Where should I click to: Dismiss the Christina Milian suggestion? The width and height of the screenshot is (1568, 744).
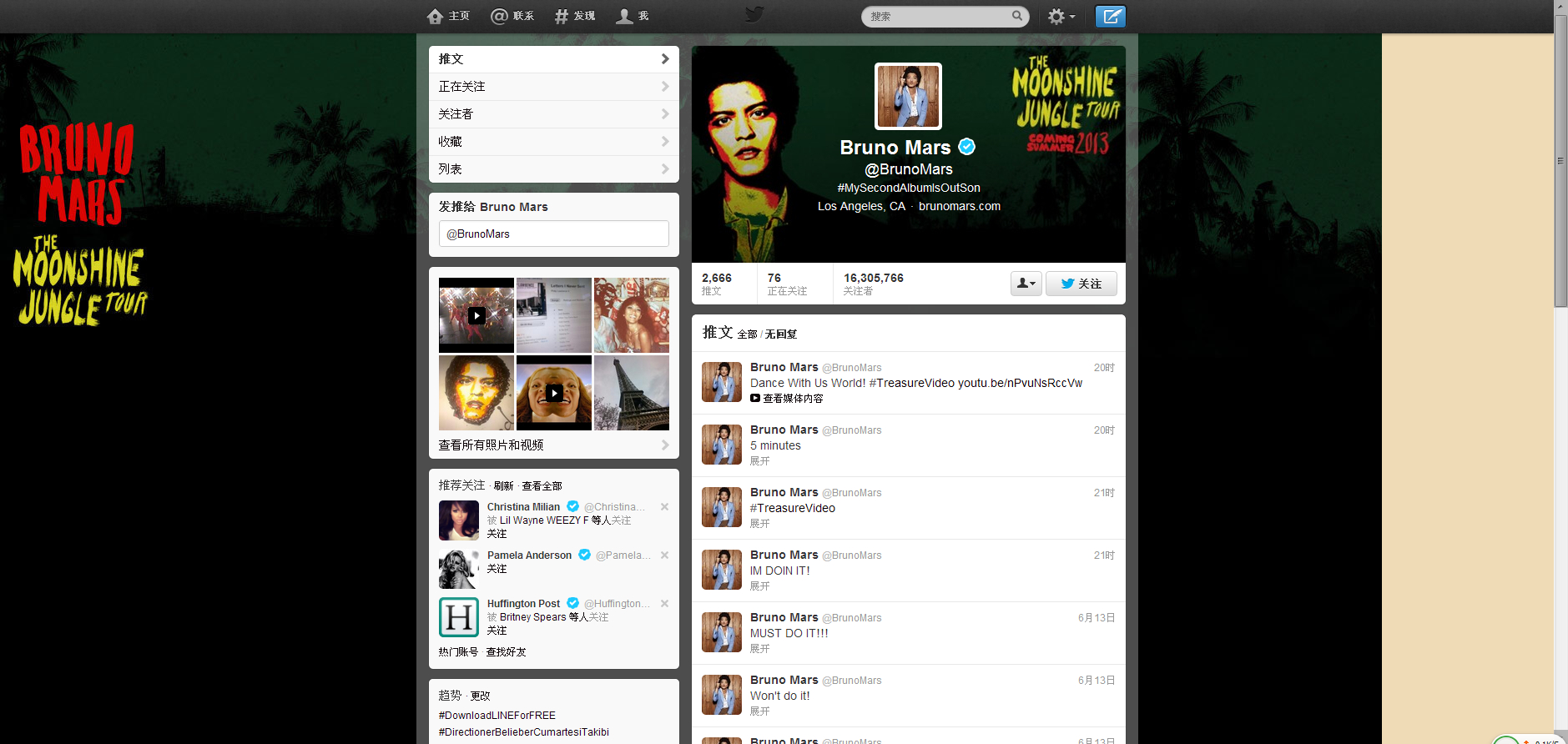[x=664, y=507]
